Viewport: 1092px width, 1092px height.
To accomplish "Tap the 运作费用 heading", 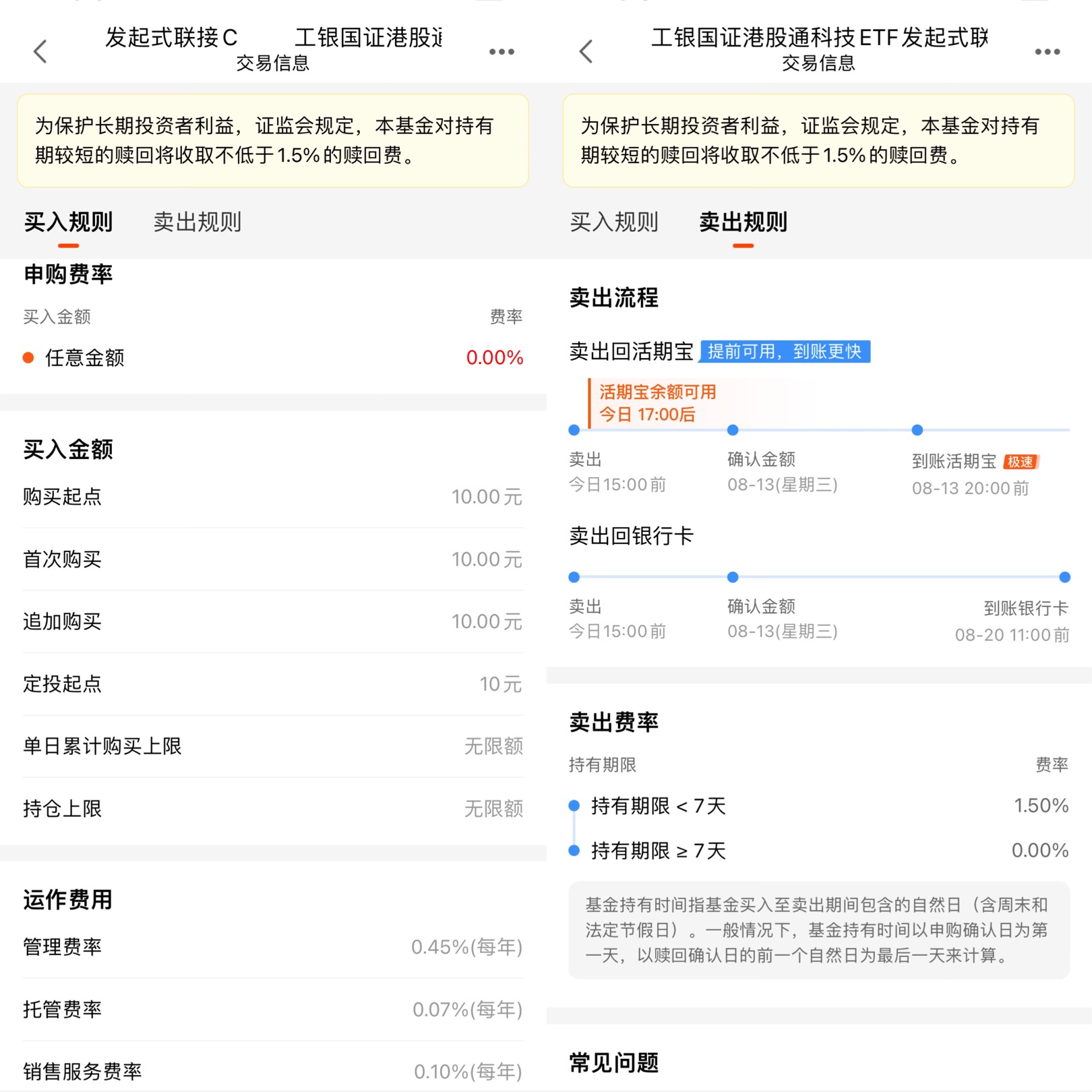I will (x=68, y=900).
